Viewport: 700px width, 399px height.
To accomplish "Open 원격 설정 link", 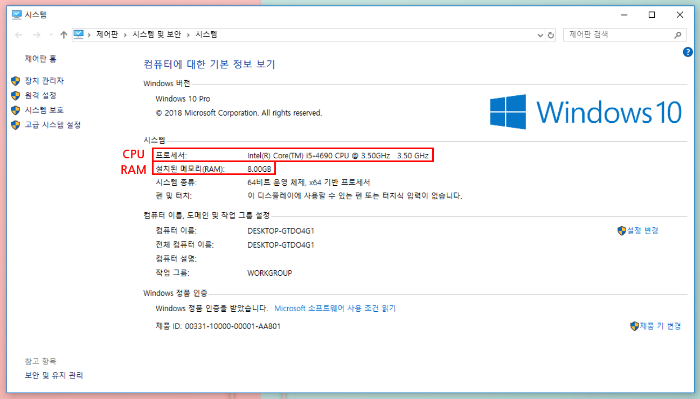I will click(x=41, y=96).
